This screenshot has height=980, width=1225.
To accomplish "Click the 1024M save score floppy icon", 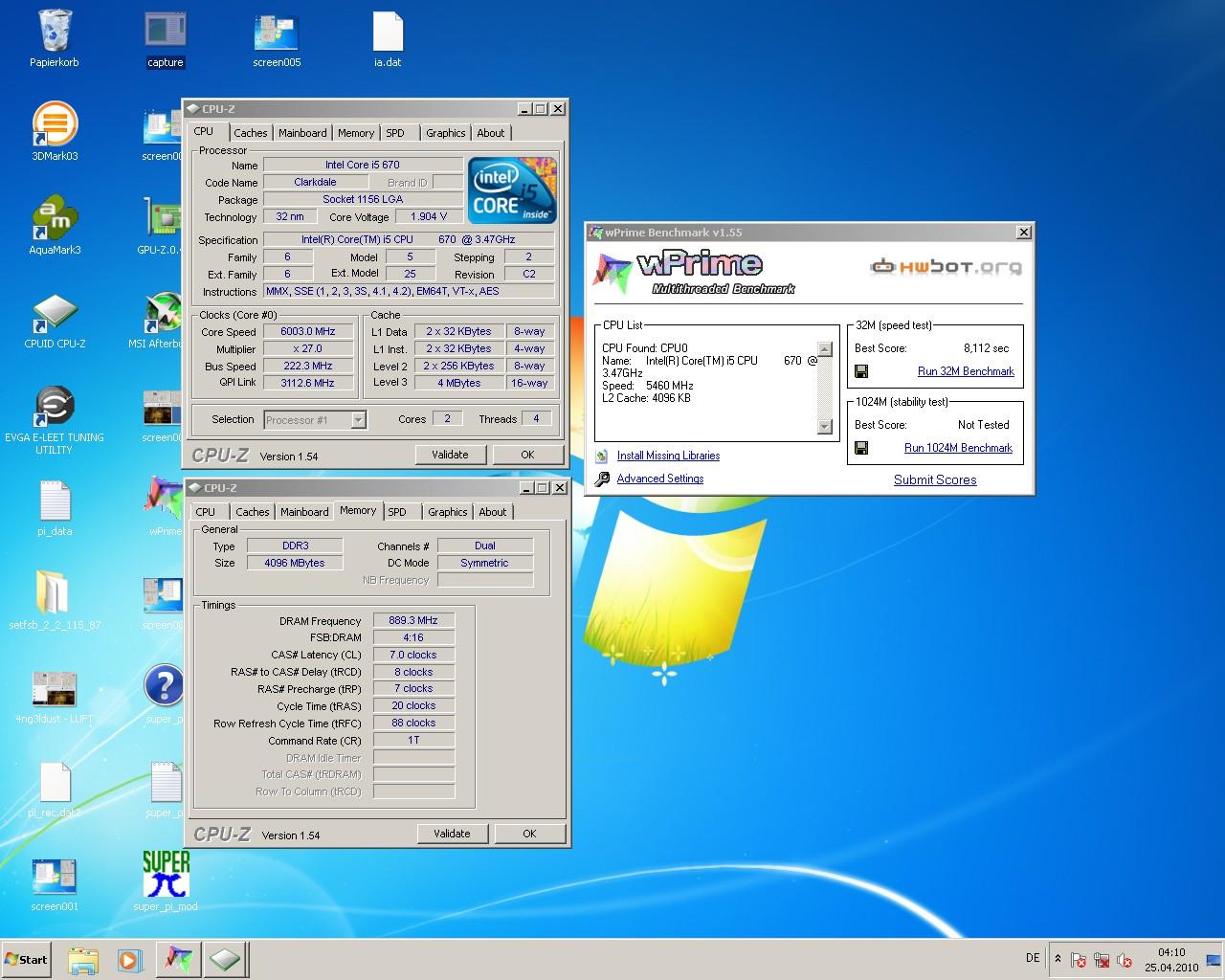I will click(861, 448).
